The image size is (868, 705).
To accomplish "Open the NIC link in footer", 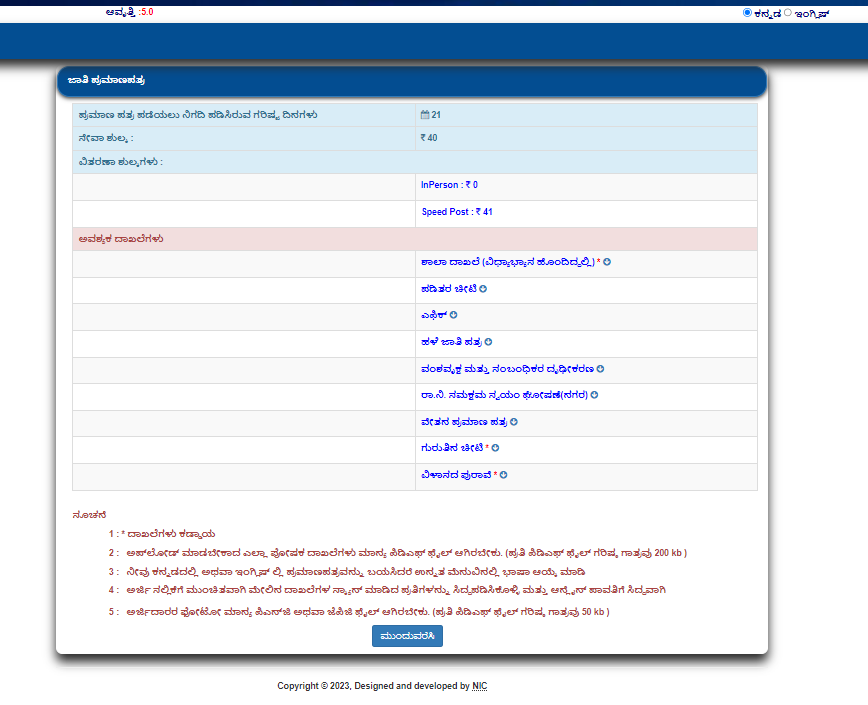I will pos(479,686).
